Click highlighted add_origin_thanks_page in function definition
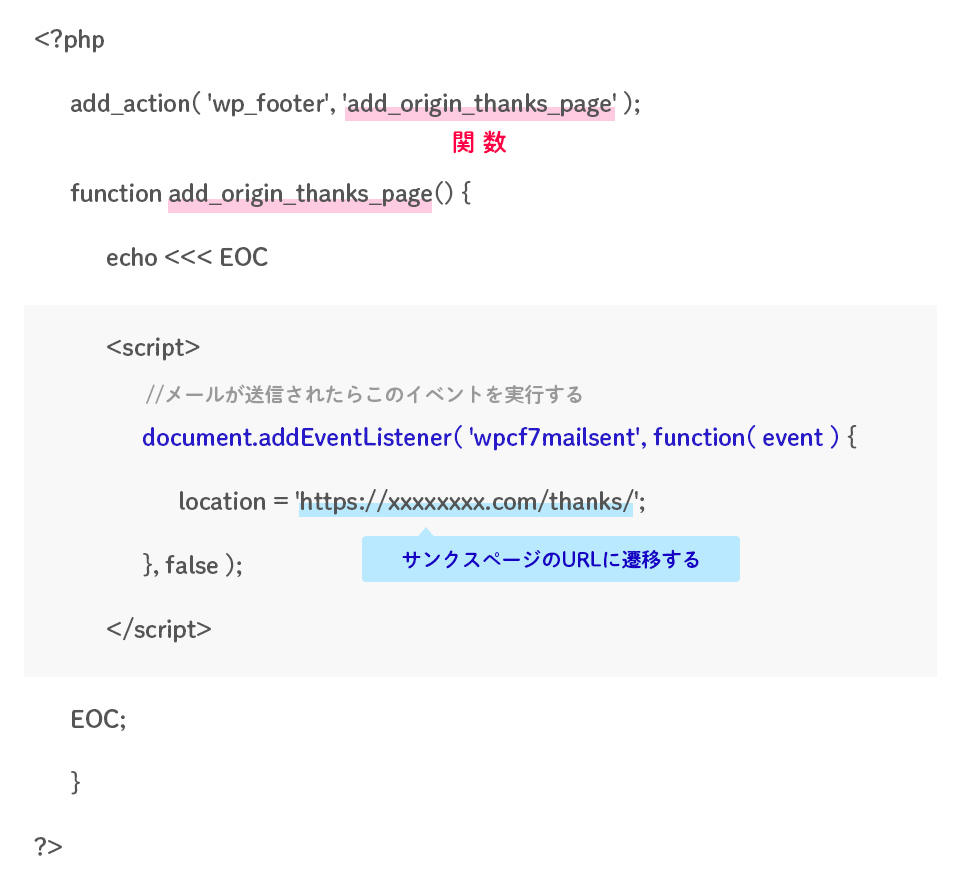 (300, 193)
